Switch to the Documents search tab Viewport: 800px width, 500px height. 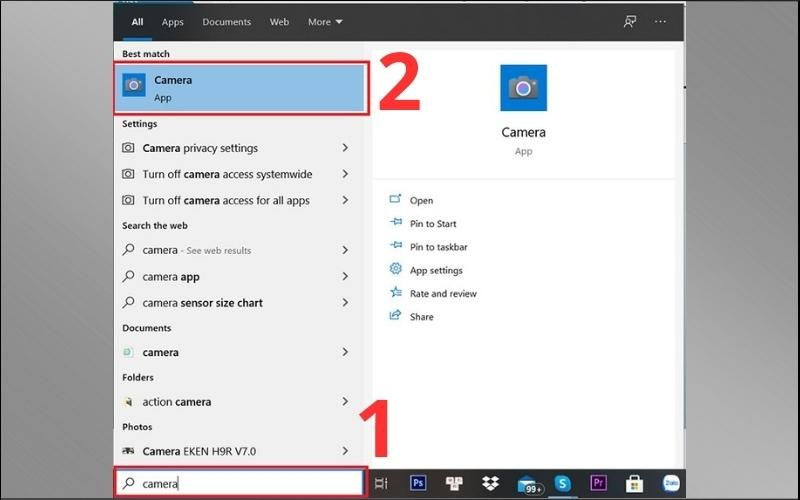[227, 21]
